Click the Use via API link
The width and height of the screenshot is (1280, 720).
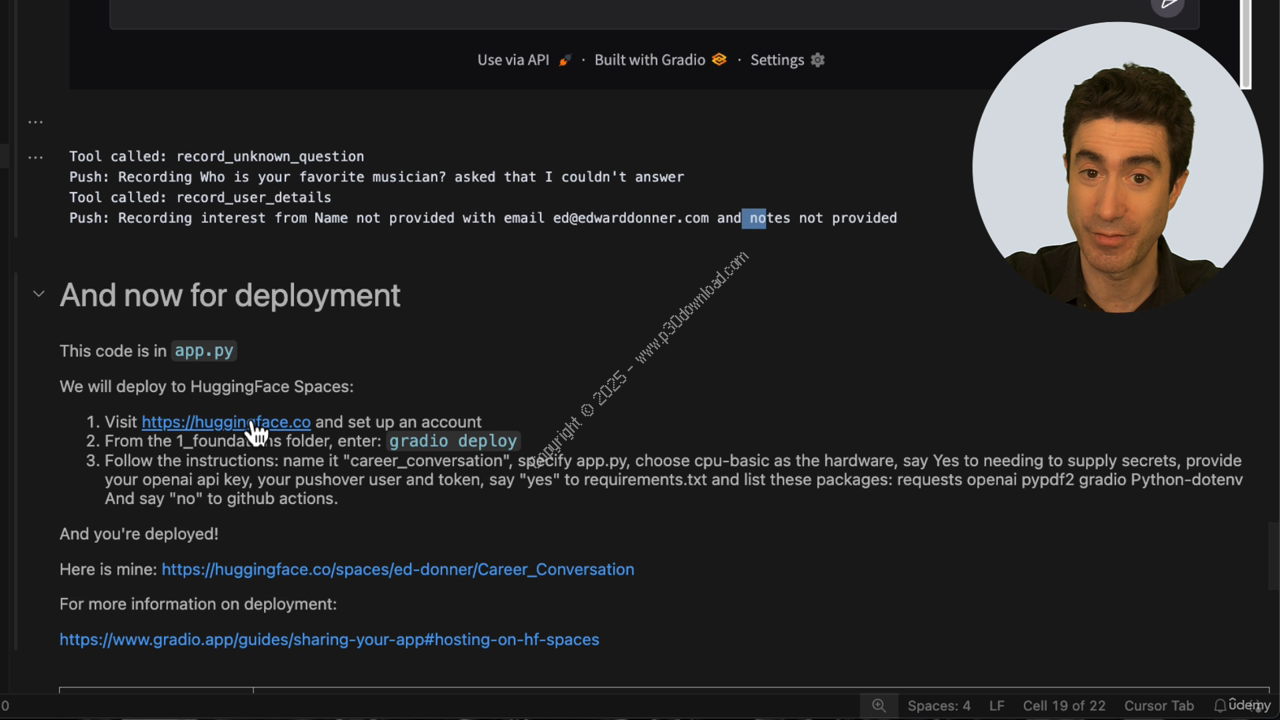tap(513, 60)
